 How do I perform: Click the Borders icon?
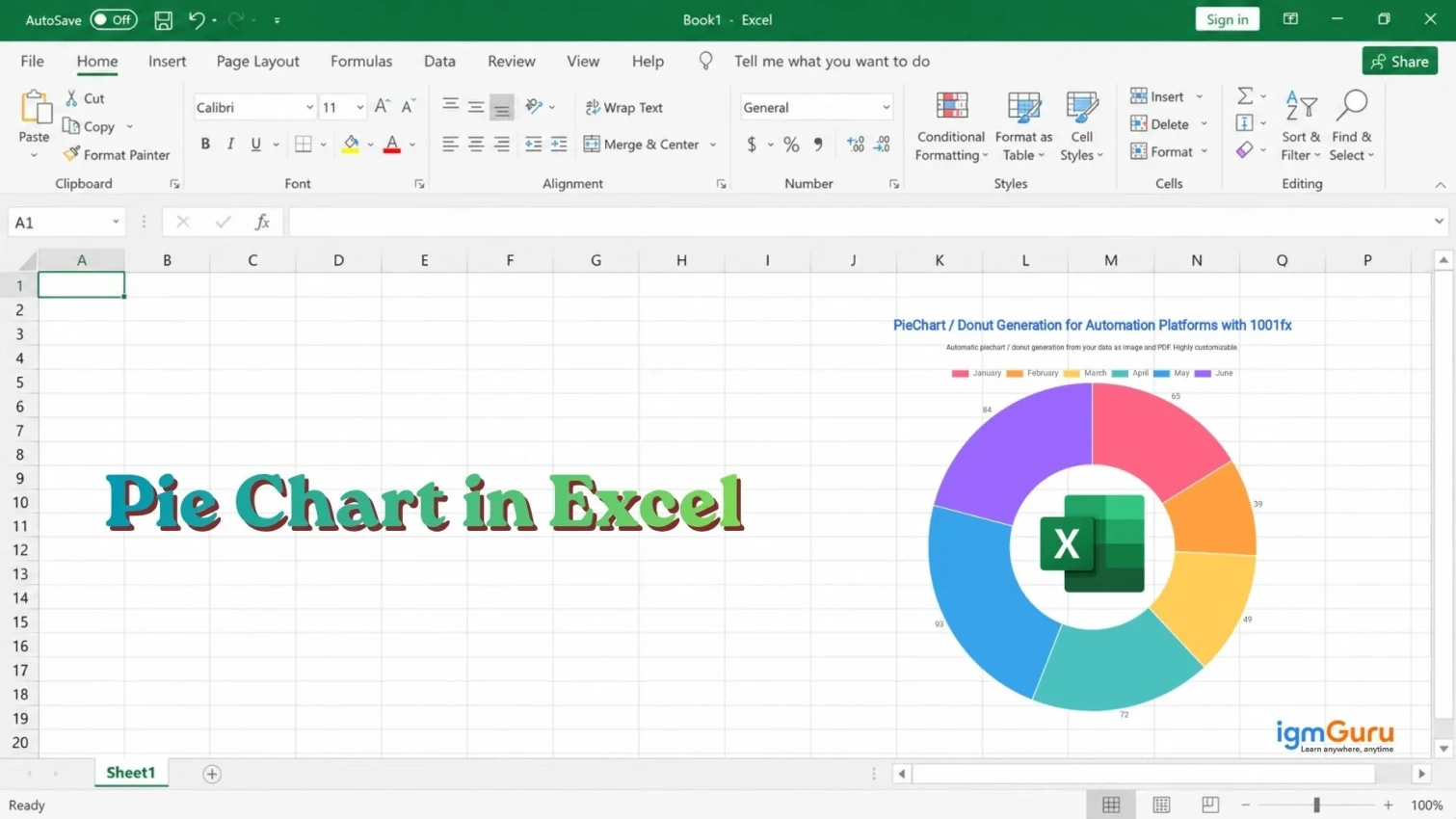304,145
